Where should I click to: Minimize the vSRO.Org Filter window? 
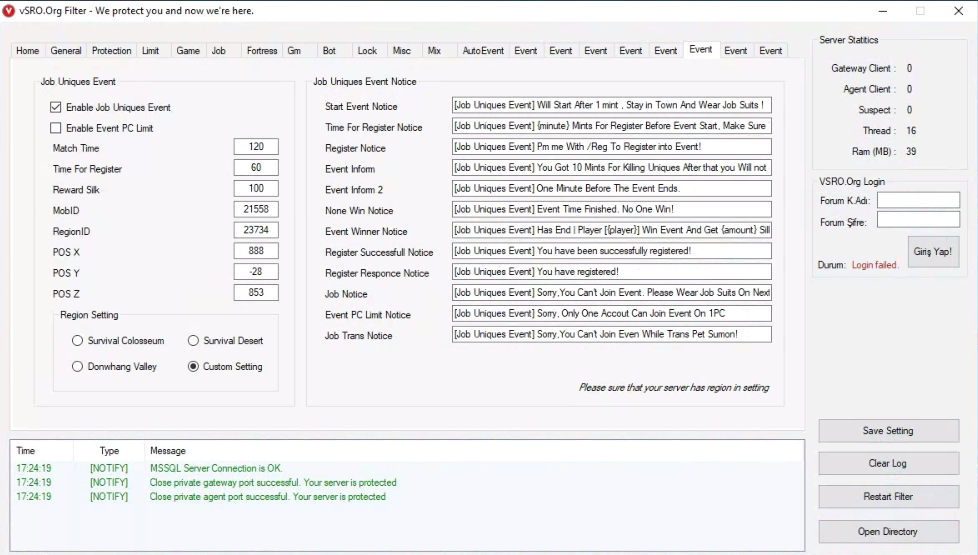pos(883,11)
